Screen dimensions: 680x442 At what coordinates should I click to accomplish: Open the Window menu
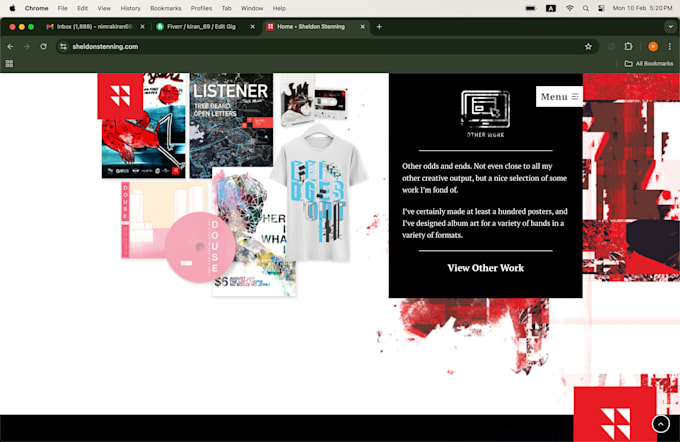tap(252, 8)
